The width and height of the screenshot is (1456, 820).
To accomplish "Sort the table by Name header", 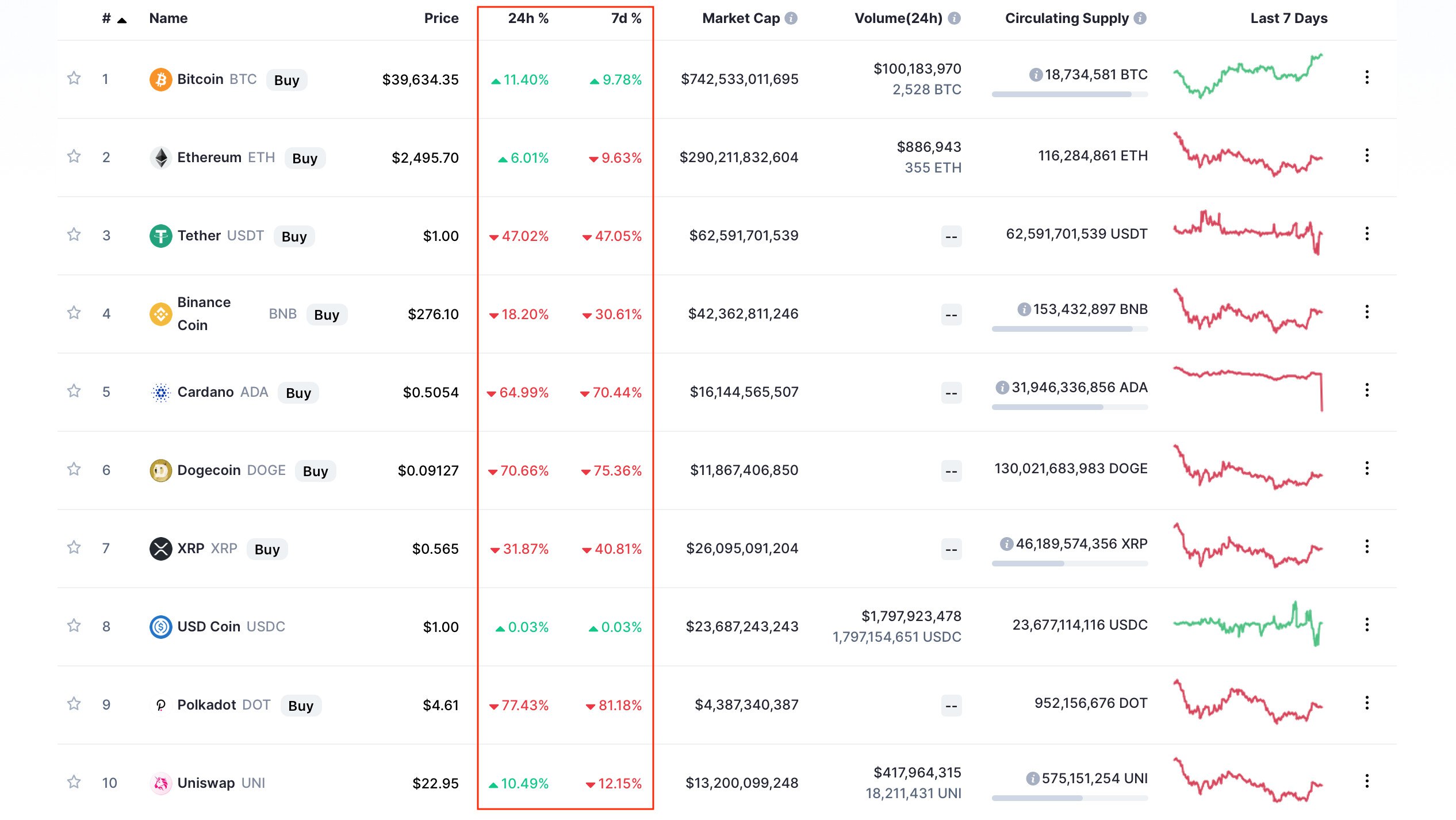I will (x=168, y=18).
